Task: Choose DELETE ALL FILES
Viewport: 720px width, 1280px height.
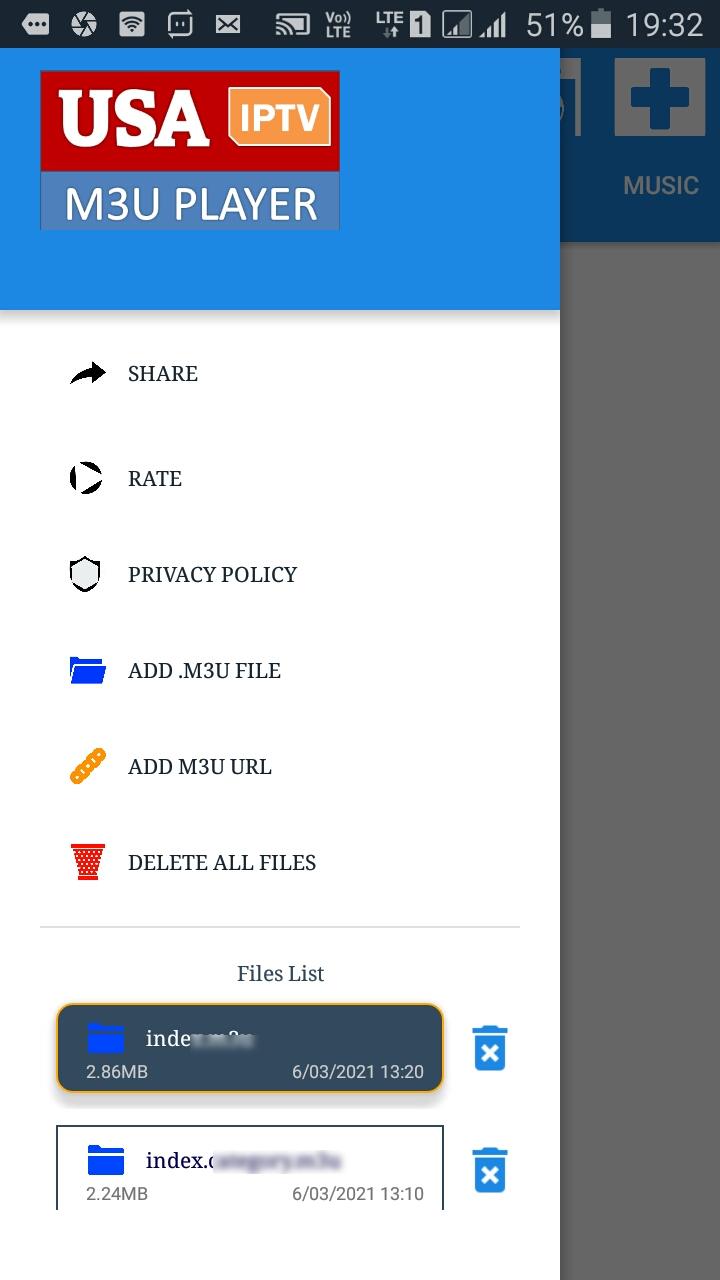Action: (x=222, y=863)
